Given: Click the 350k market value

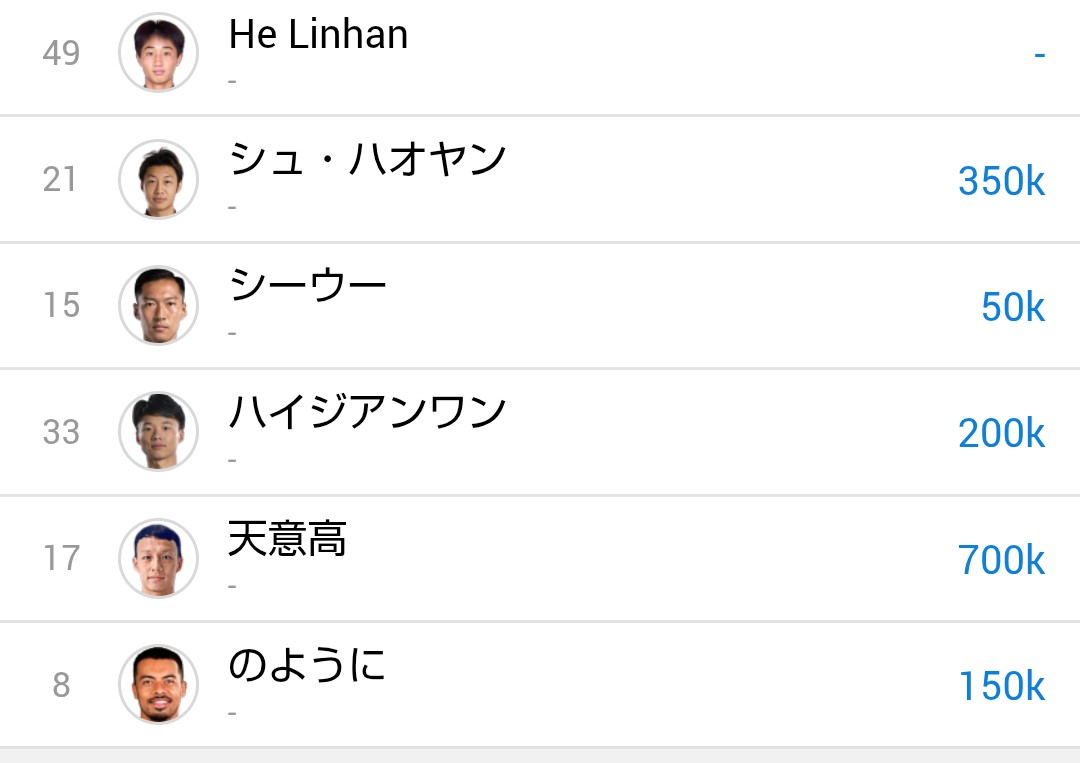Looking at the screenshot, I should 1001,181.
